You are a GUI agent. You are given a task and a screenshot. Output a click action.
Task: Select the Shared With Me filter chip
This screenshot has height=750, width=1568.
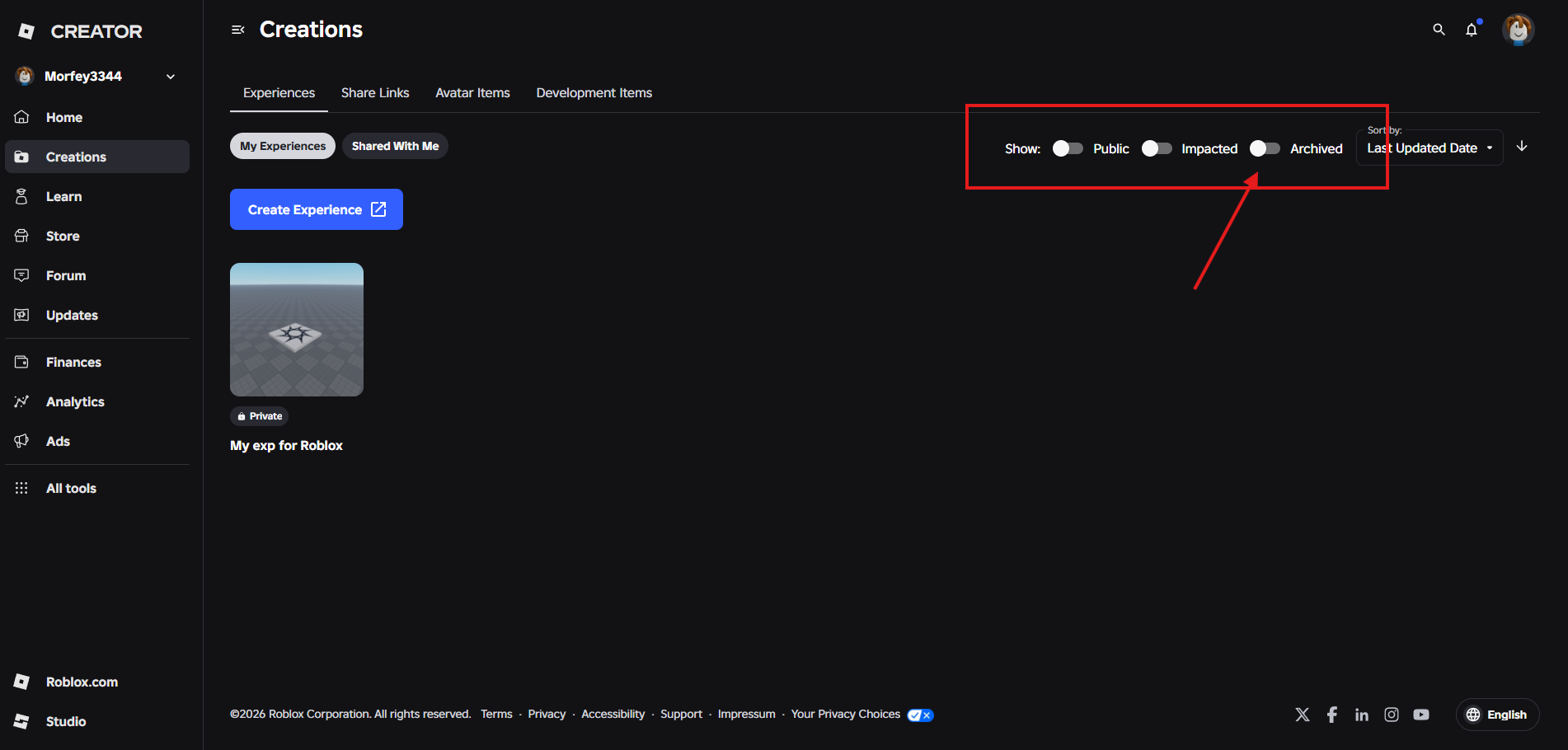click(x=395, y=146)
